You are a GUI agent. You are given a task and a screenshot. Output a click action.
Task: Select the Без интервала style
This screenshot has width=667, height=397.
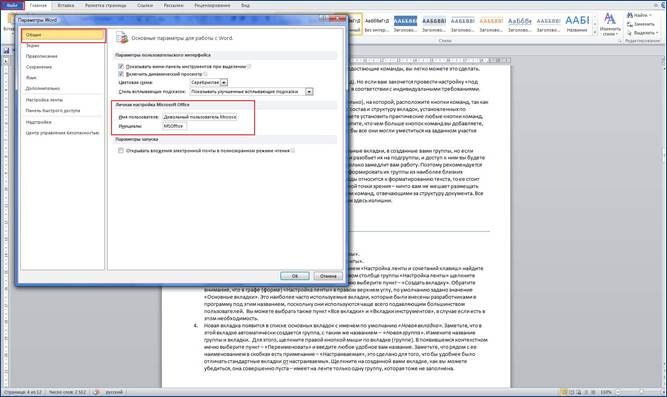pos(377,23)
